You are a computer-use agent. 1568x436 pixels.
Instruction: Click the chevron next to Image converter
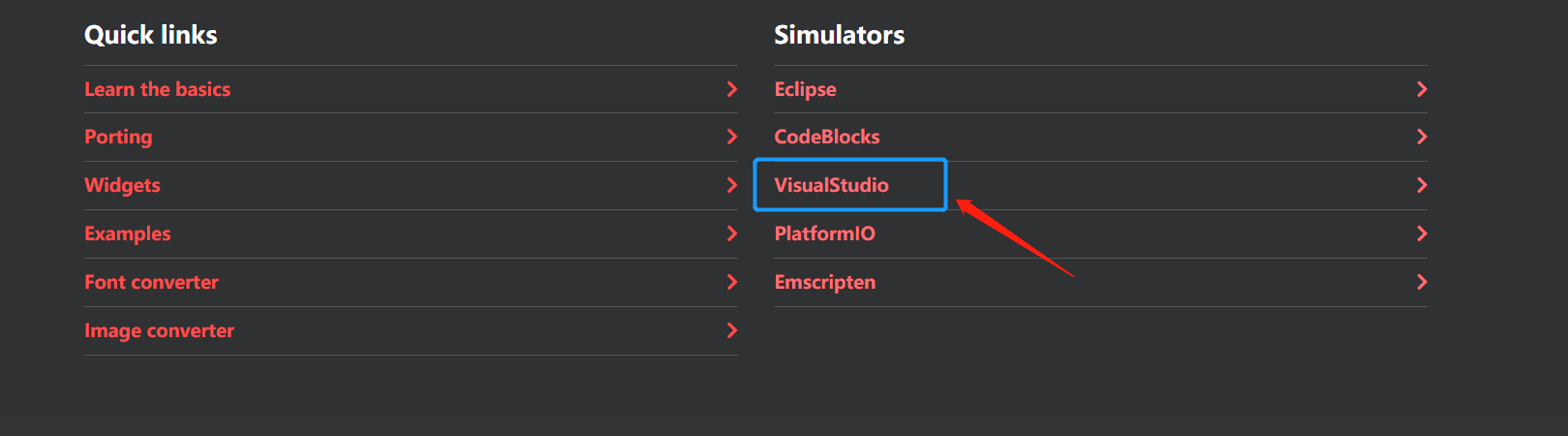(x=732, y=330)
